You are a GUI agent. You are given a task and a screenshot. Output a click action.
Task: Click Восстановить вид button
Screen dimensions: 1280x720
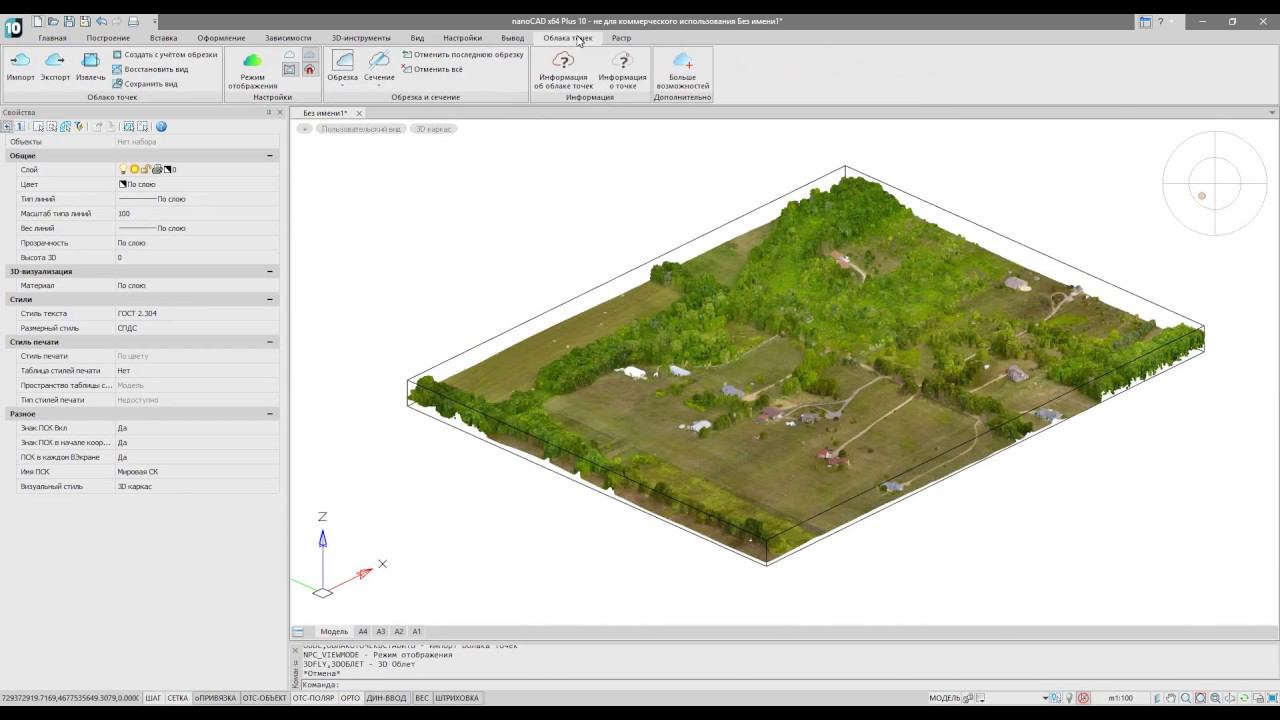point(150,69)
